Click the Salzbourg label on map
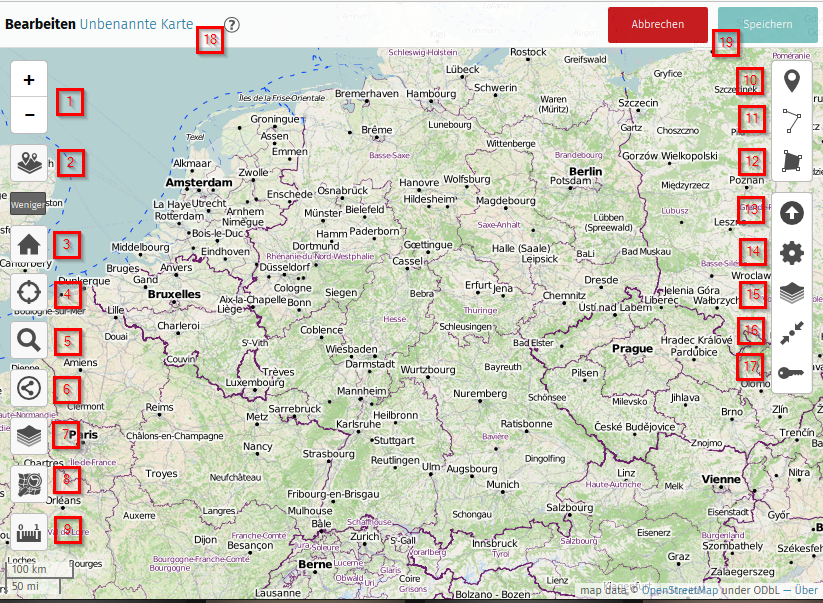 pyautogui.click(x=570, y=507)
